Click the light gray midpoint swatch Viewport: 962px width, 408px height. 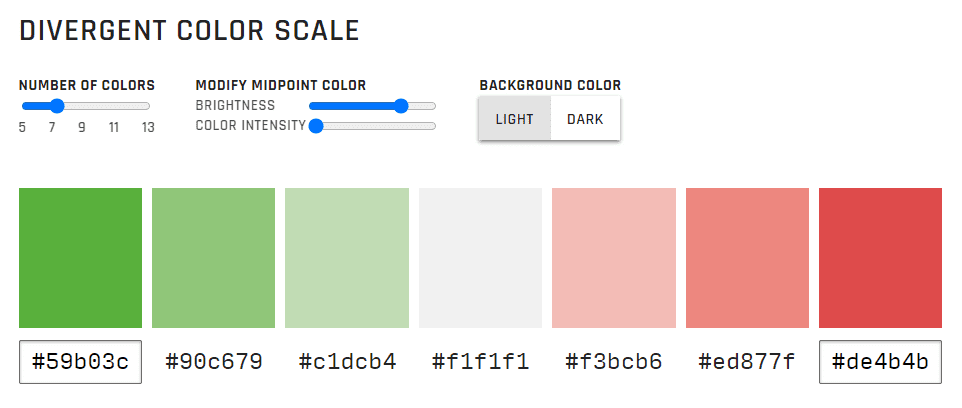(x=480, y=258)
